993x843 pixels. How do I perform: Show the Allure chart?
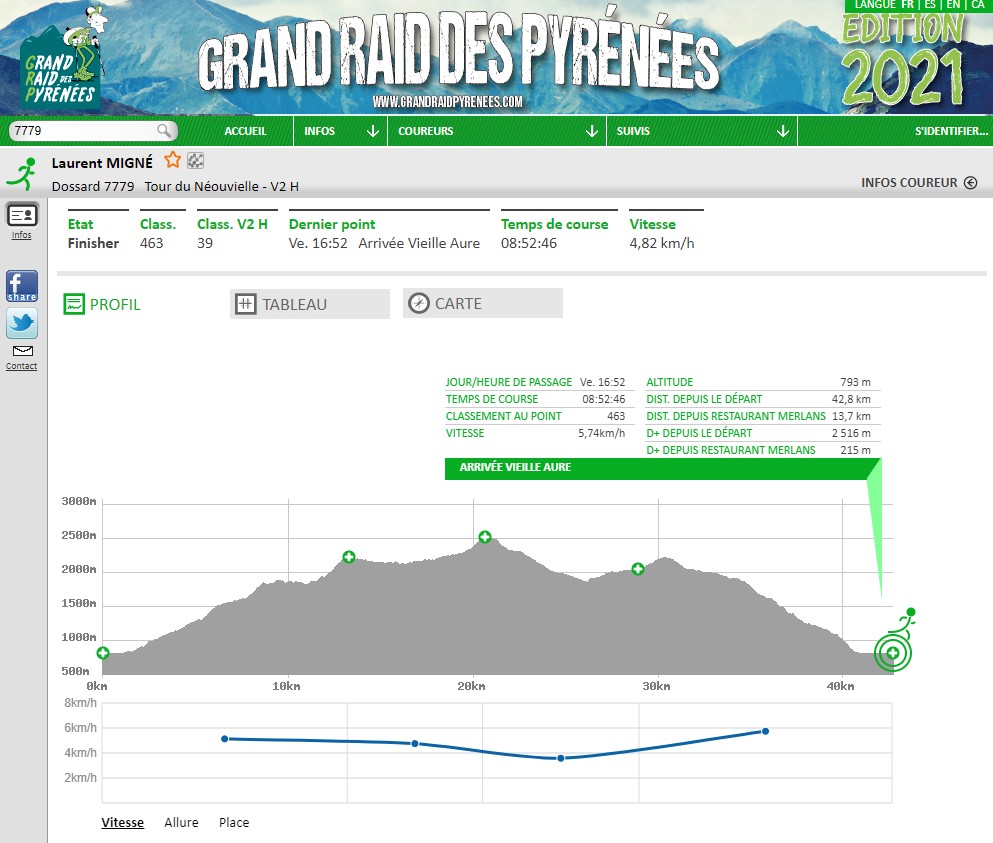(181, 822)
